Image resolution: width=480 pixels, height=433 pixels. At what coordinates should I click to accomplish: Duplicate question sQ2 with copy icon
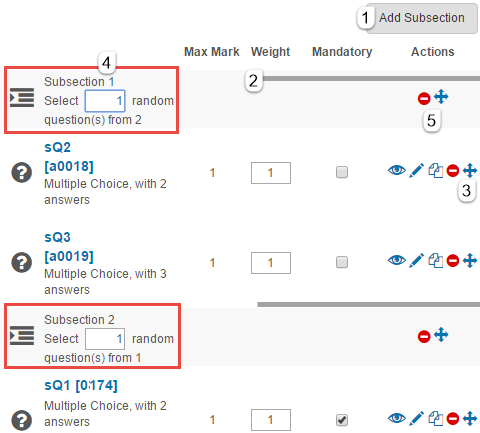[436, 170]
